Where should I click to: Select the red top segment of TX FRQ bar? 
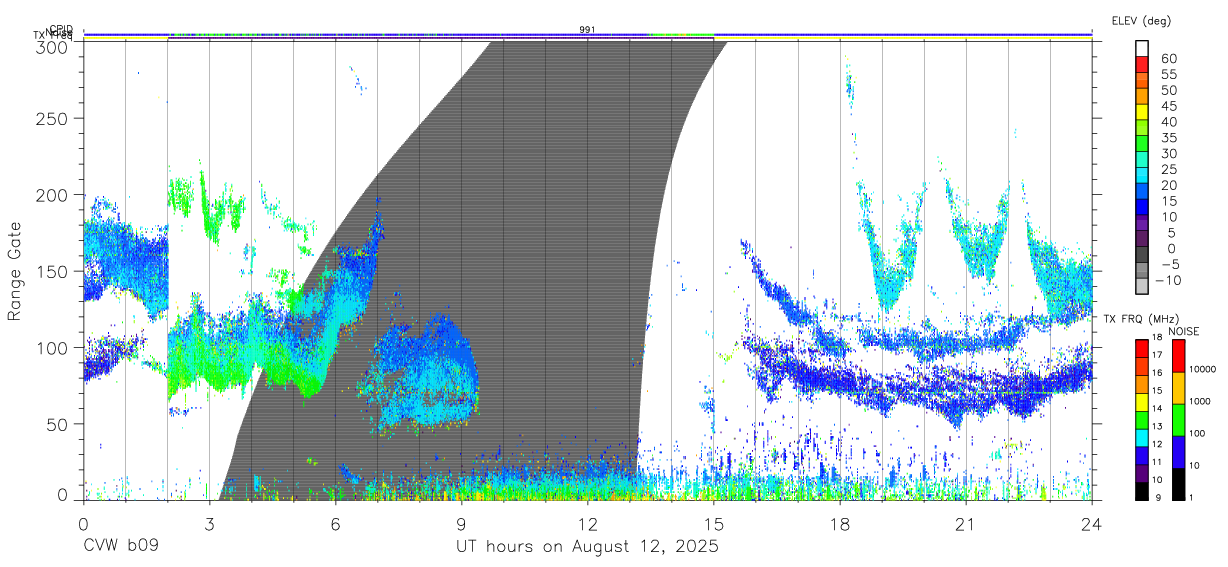[1141, 349]
